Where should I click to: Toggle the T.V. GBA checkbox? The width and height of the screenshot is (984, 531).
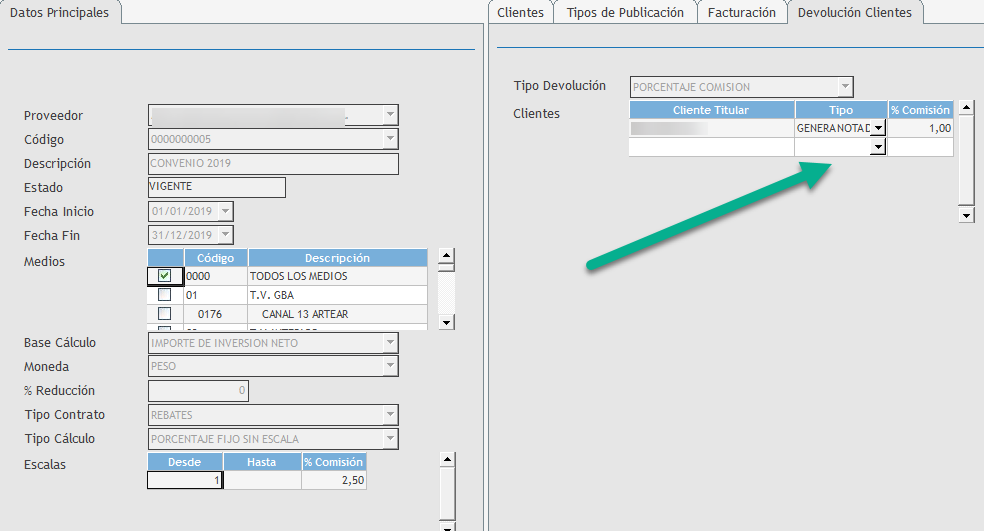click(165, 295)
